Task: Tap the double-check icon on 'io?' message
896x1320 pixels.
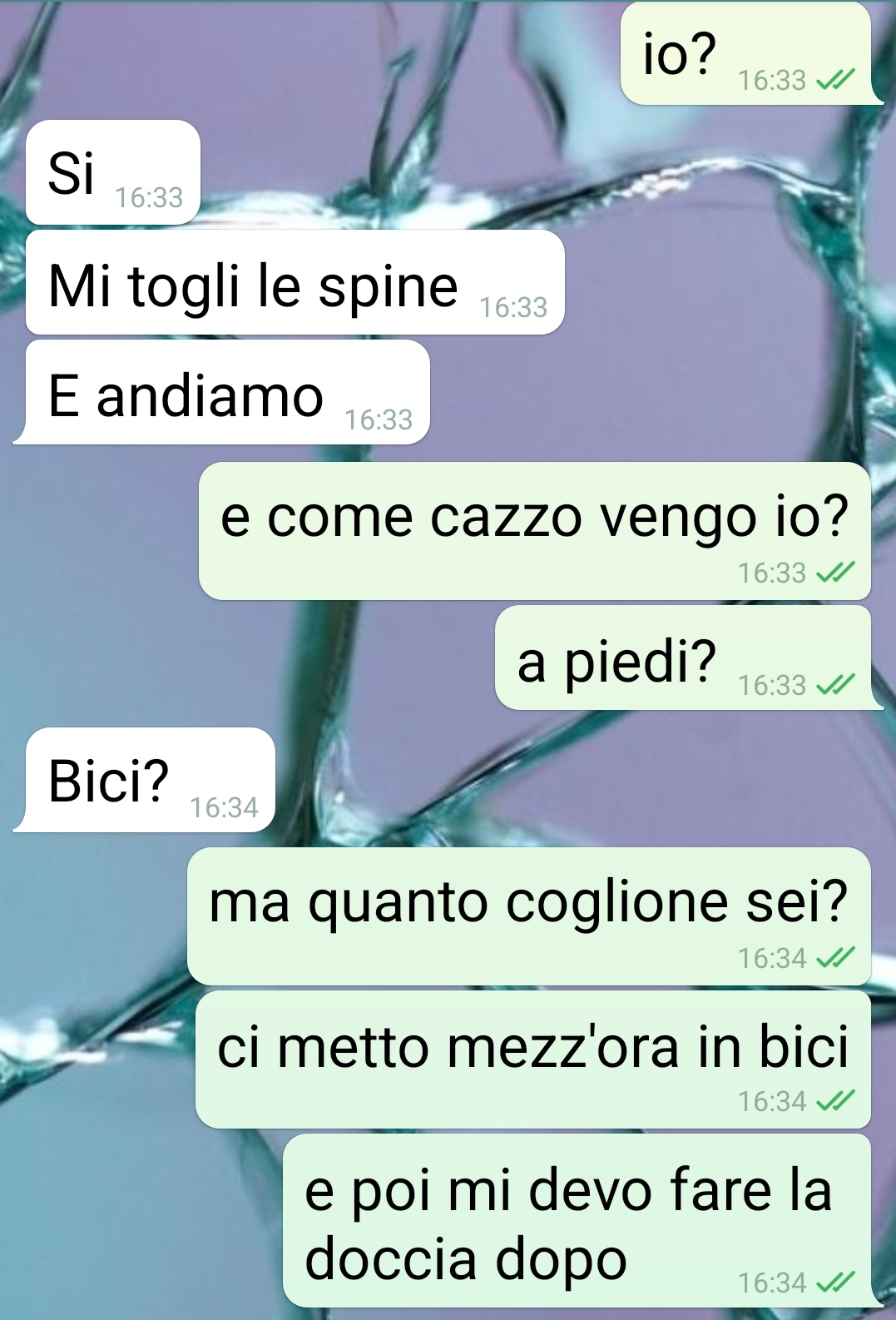Action: 835,80
